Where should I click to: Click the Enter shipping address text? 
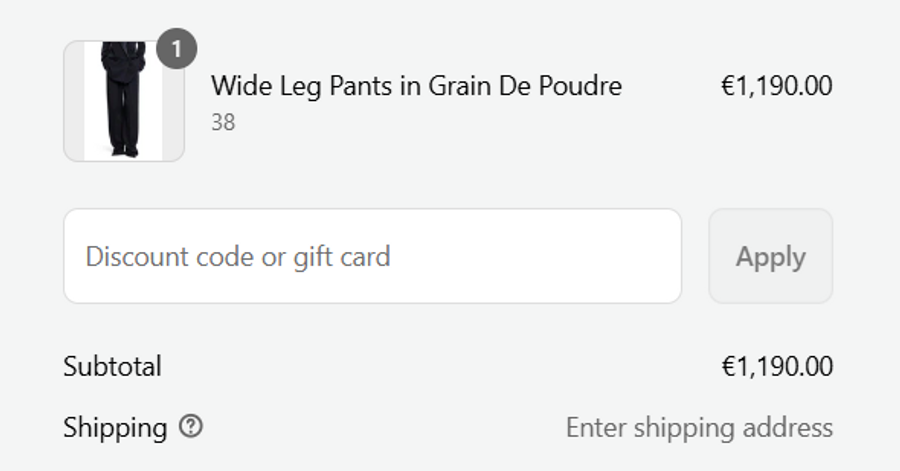point(699,428)
